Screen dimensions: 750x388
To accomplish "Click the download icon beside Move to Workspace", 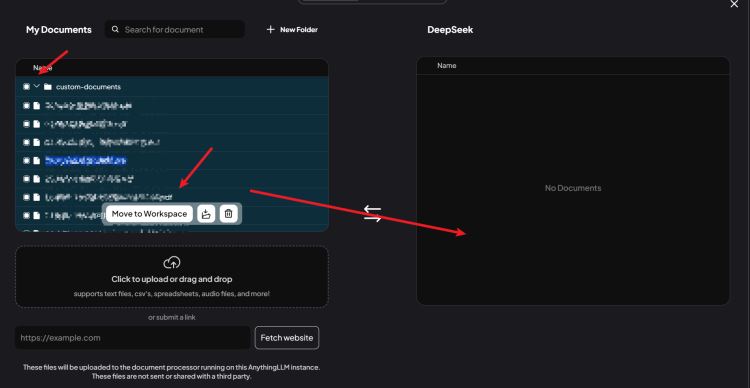I will click(206, 214).
